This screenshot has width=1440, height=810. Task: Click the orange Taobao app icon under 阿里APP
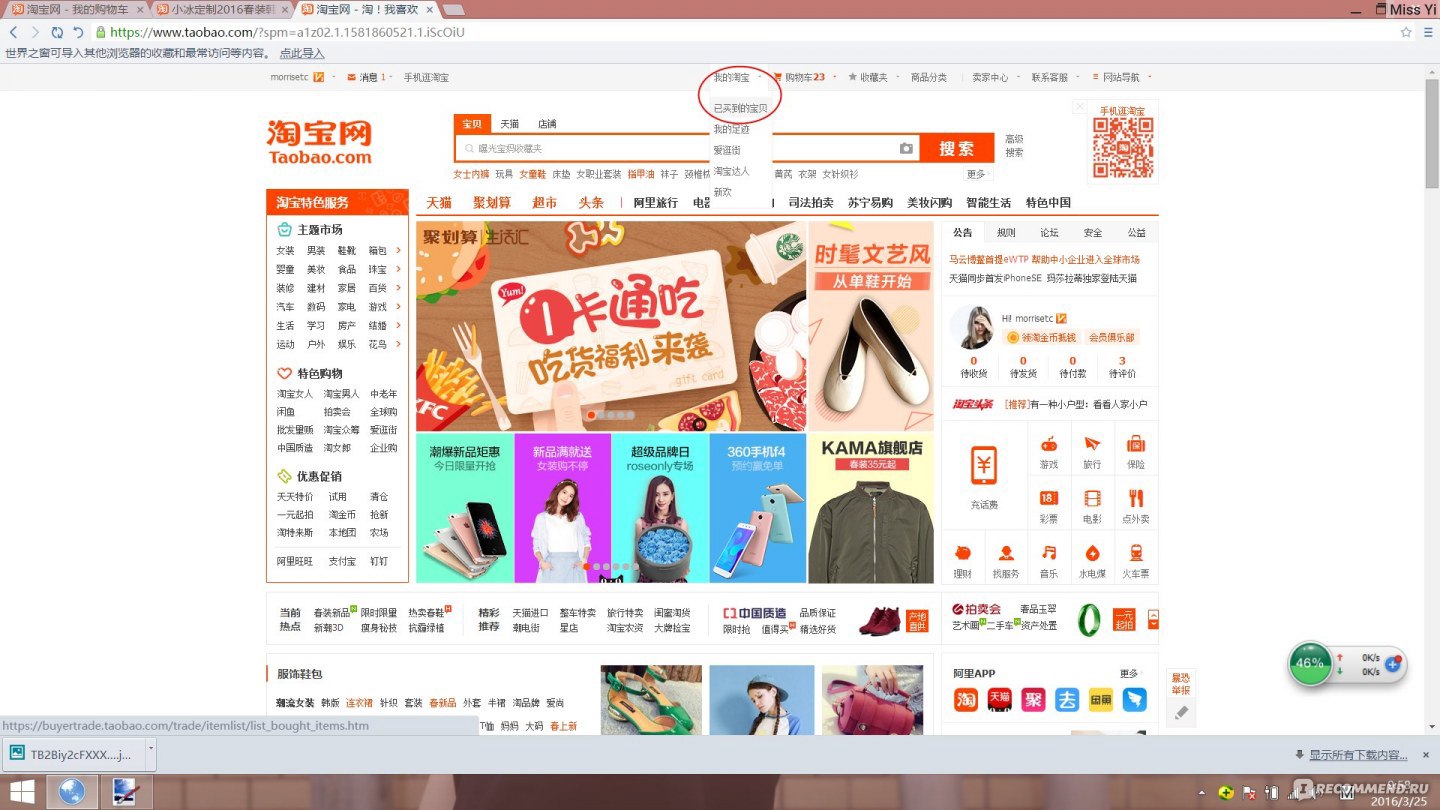tap(966, 700)
